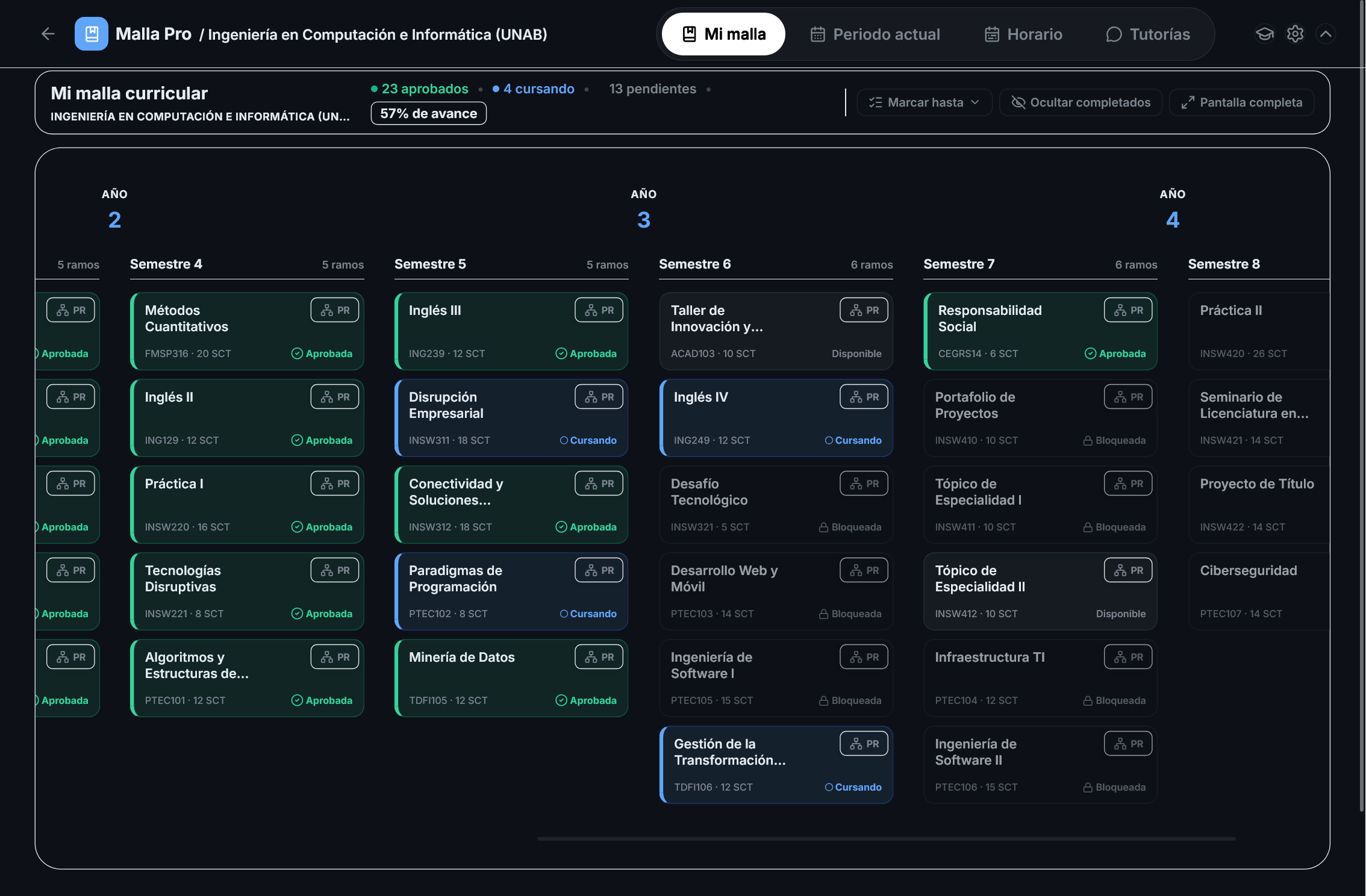Toggle Pantalla completa mode
This screenshot has width=1366, height=896.
(1242, 102)
